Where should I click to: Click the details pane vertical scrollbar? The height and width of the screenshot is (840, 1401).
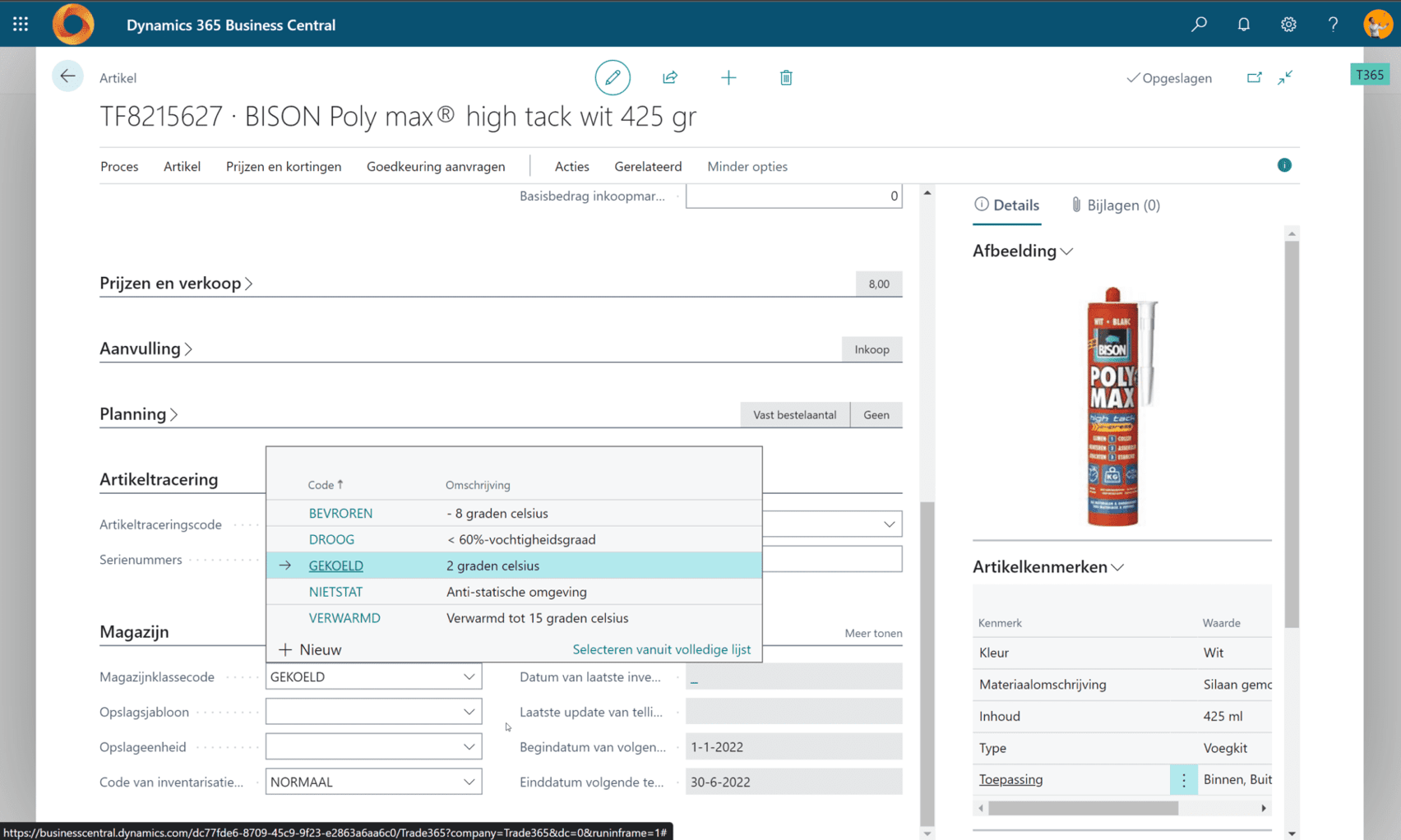point(1292,434)
